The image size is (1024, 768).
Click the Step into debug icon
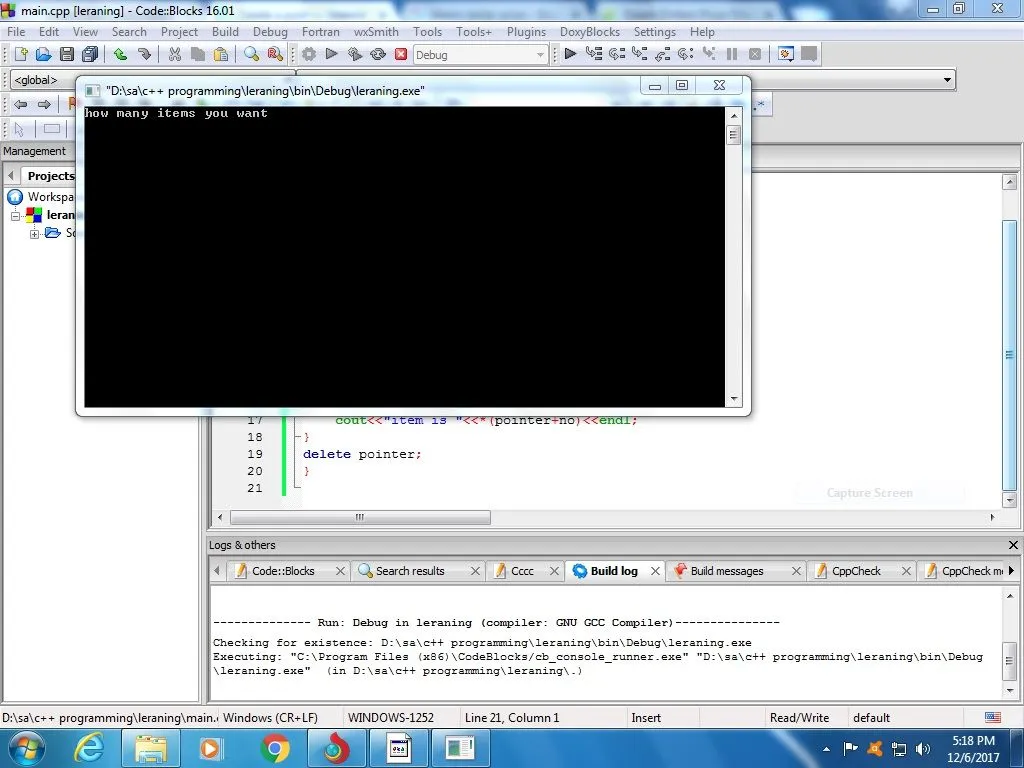pyautogui.click(x=639, y=54)
